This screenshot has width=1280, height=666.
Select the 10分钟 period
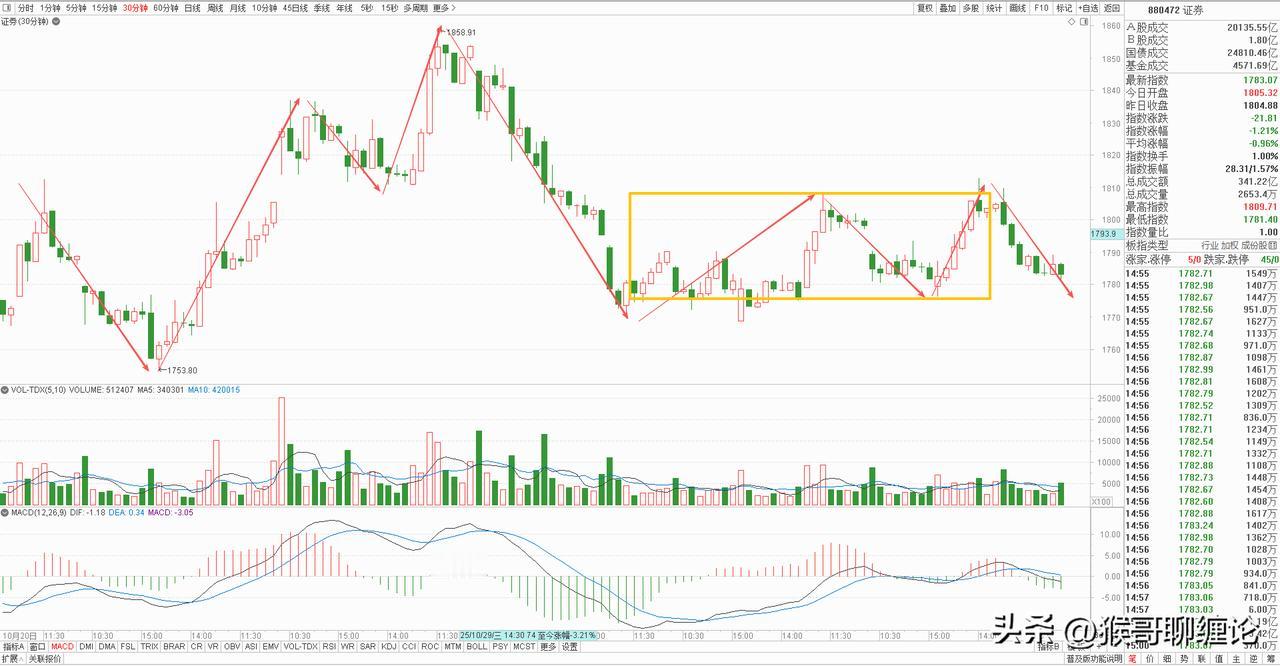coord(264,7)
